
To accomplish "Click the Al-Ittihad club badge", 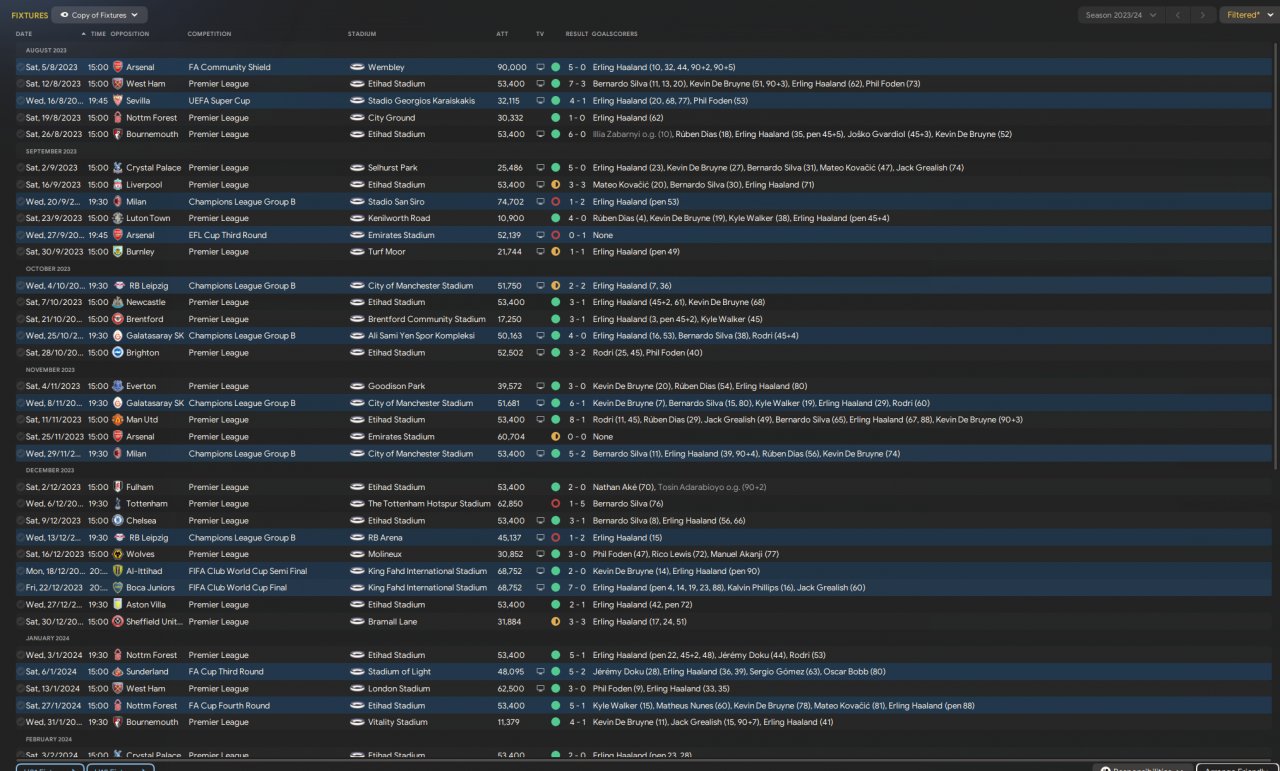I will (118, 571).
